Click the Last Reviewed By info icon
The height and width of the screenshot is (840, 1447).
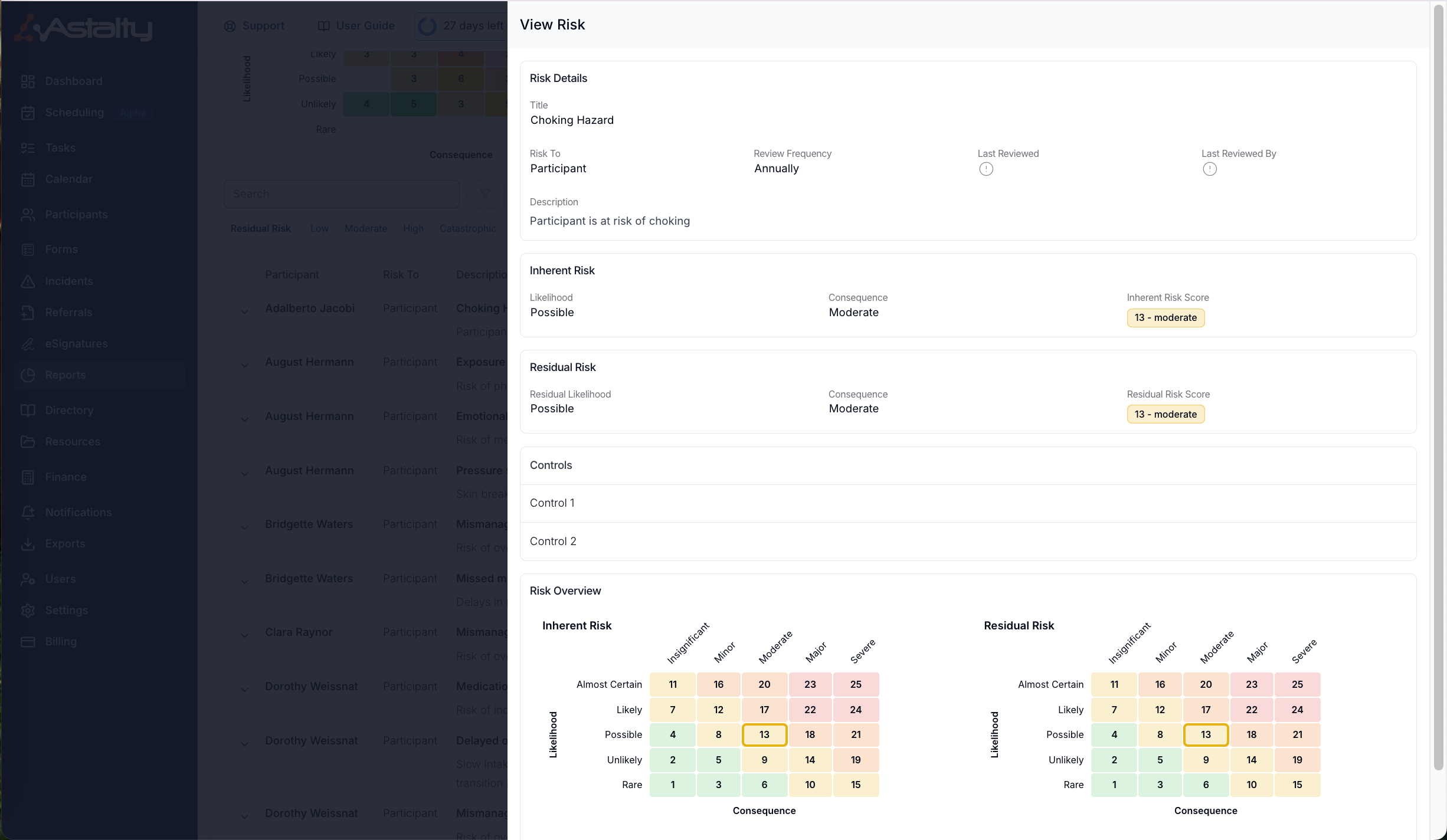pyautogui.click(x=1209, y=169)
